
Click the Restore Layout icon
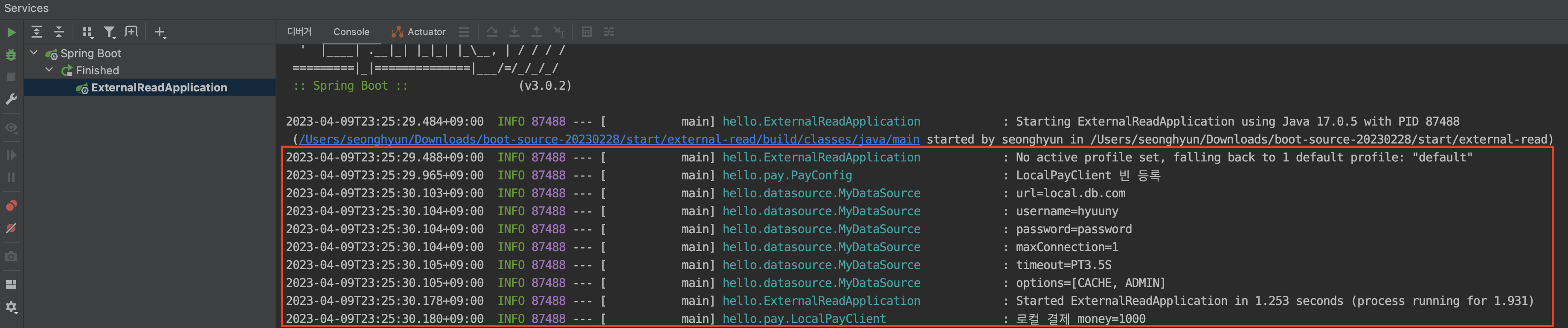(11, 284)
